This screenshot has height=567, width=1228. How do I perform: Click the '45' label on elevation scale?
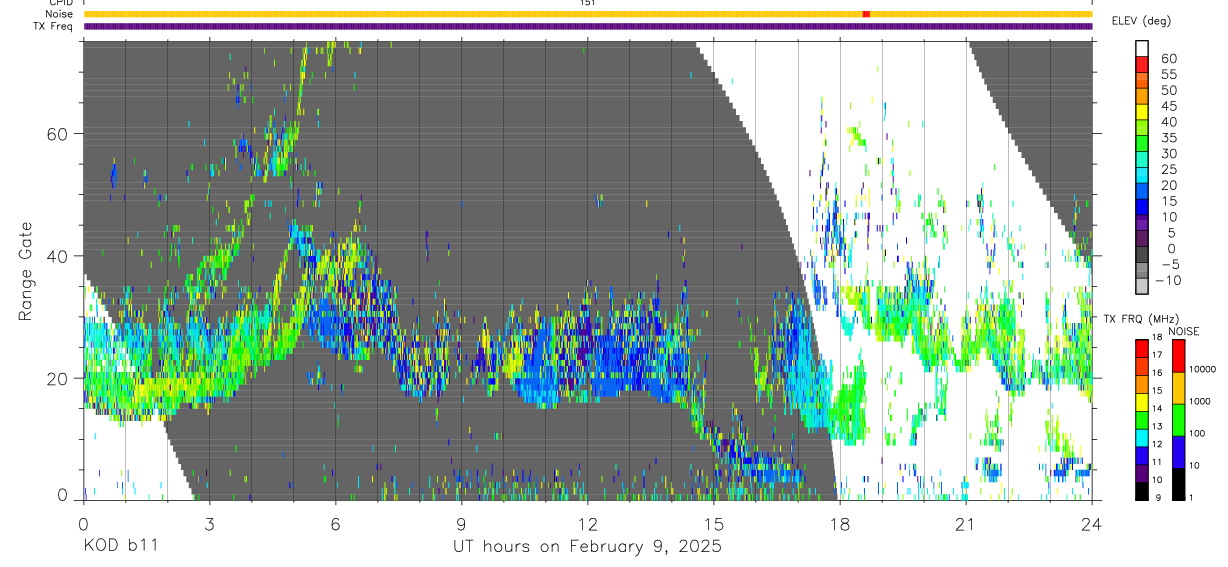[x=1169, y=106]
